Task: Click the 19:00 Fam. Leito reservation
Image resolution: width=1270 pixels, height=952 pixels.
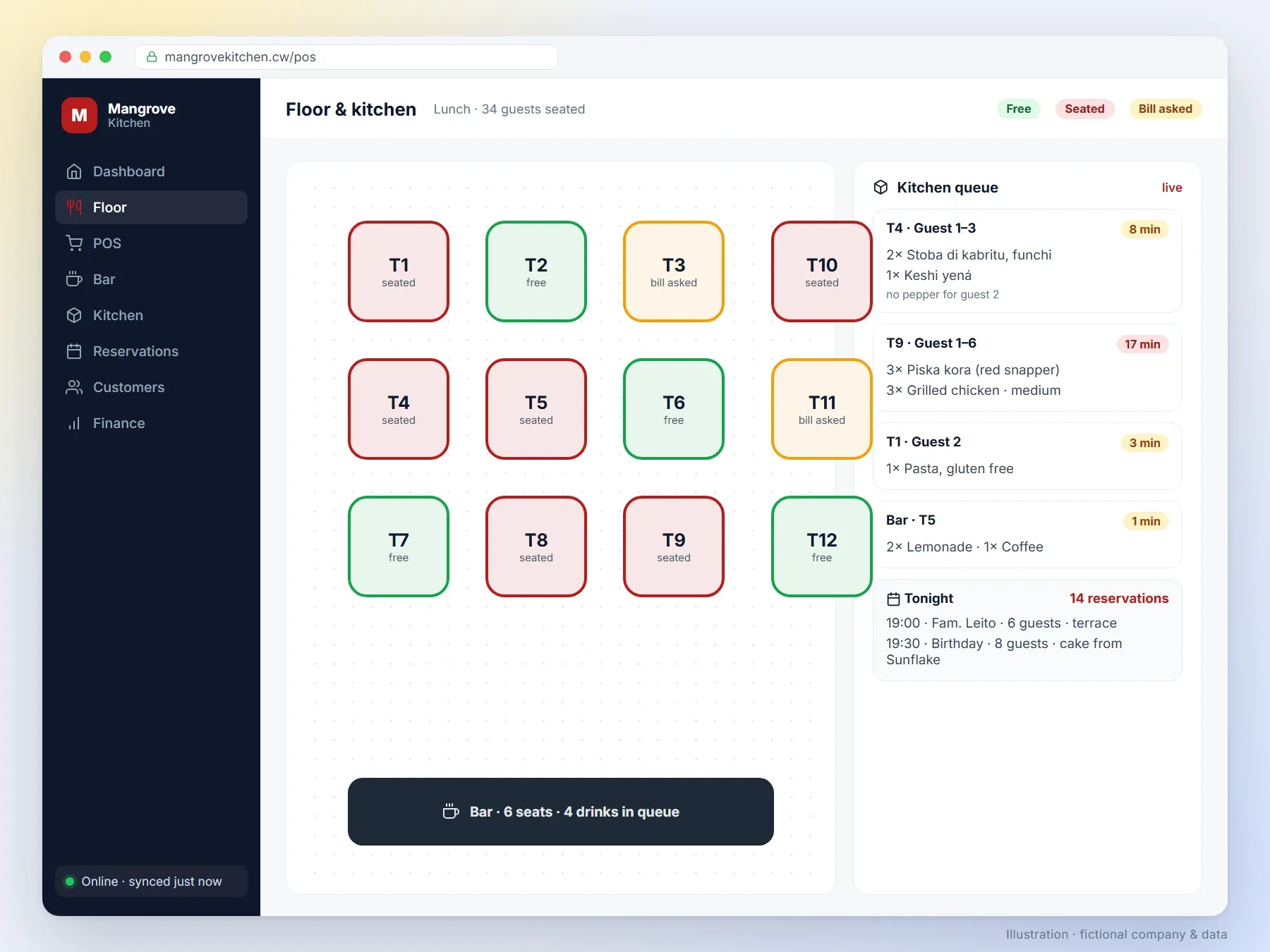Action: 1001,623
